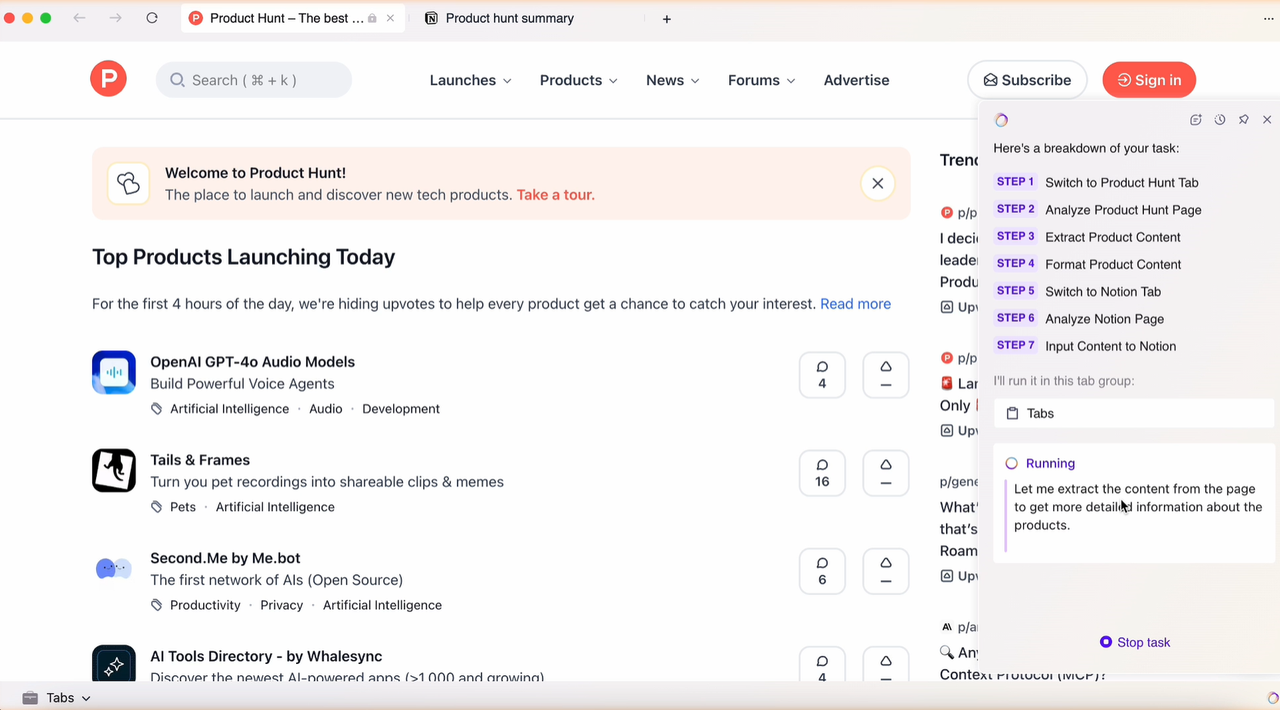Open a new tab with plus icon

tap(667, 19)
